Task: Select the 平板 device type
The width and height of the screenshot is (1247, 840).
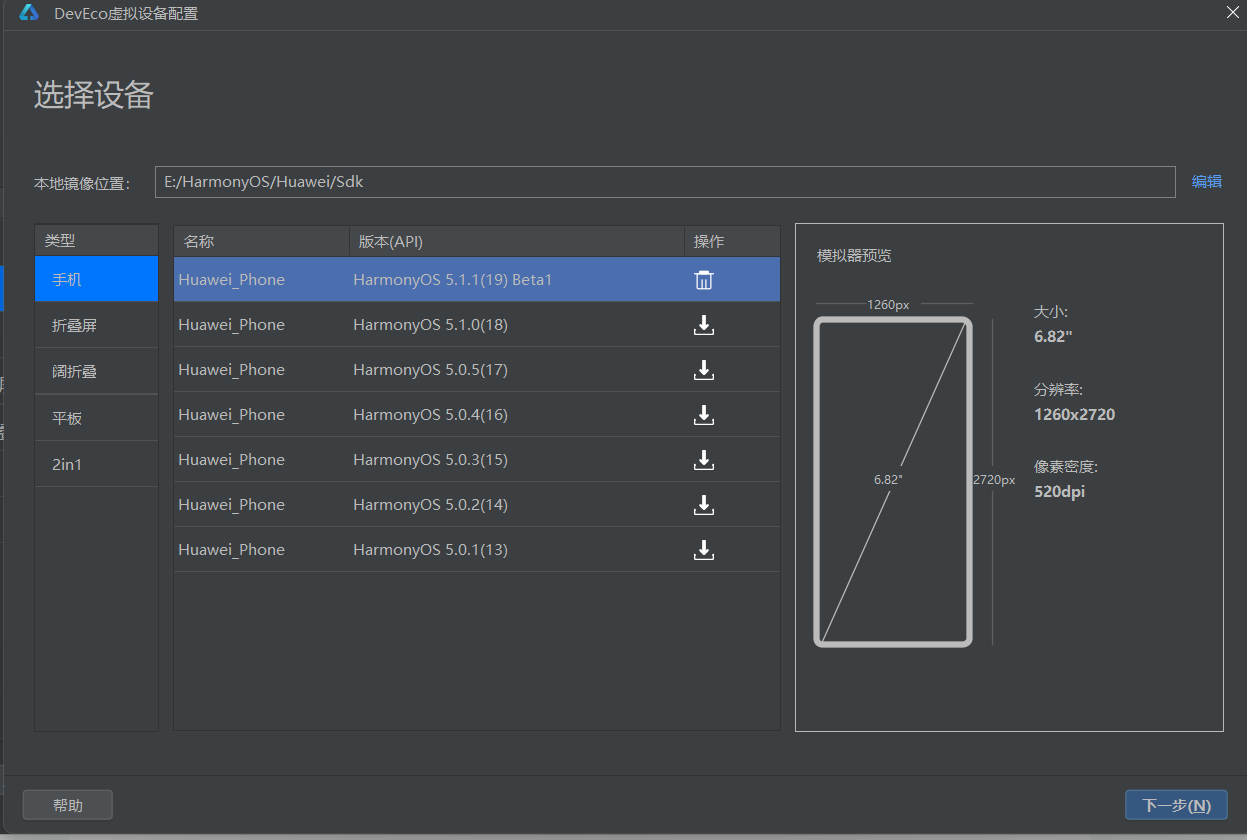Action: 96,418
